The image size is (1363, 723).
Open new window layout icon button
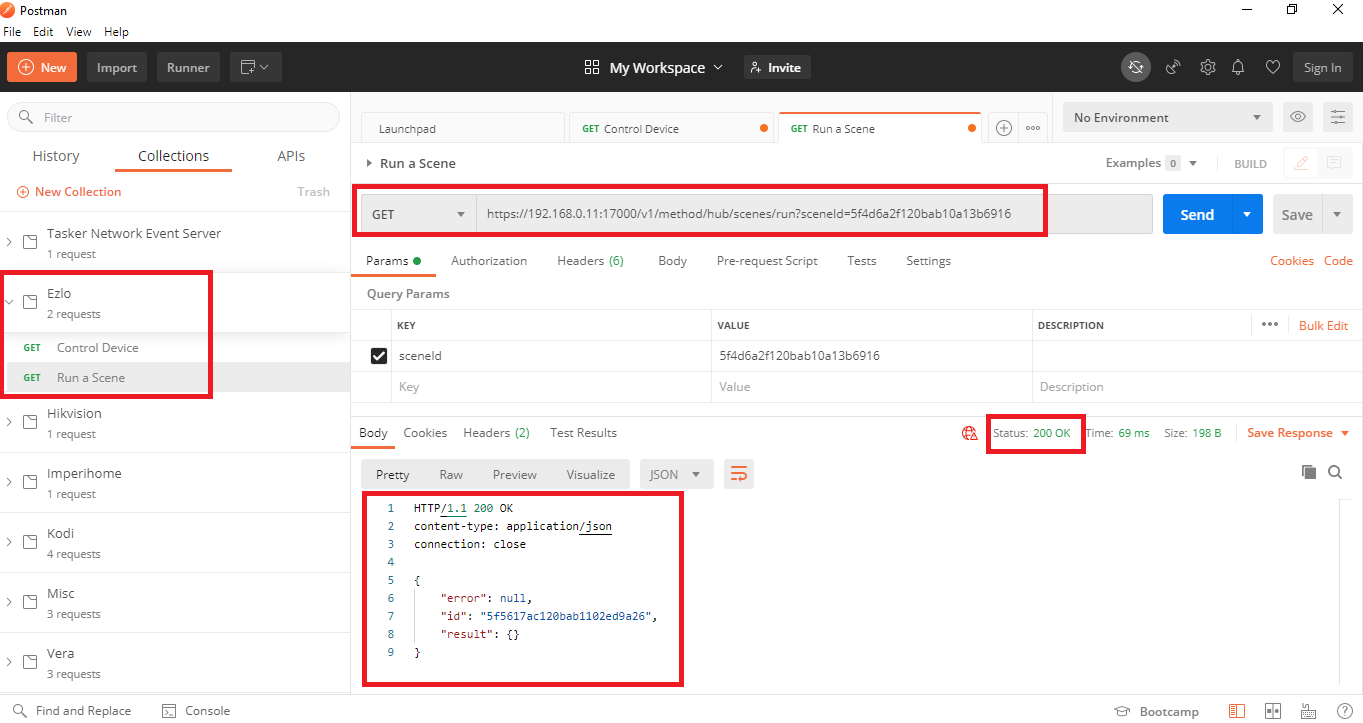pyautogui.click(x=256, y=67)
